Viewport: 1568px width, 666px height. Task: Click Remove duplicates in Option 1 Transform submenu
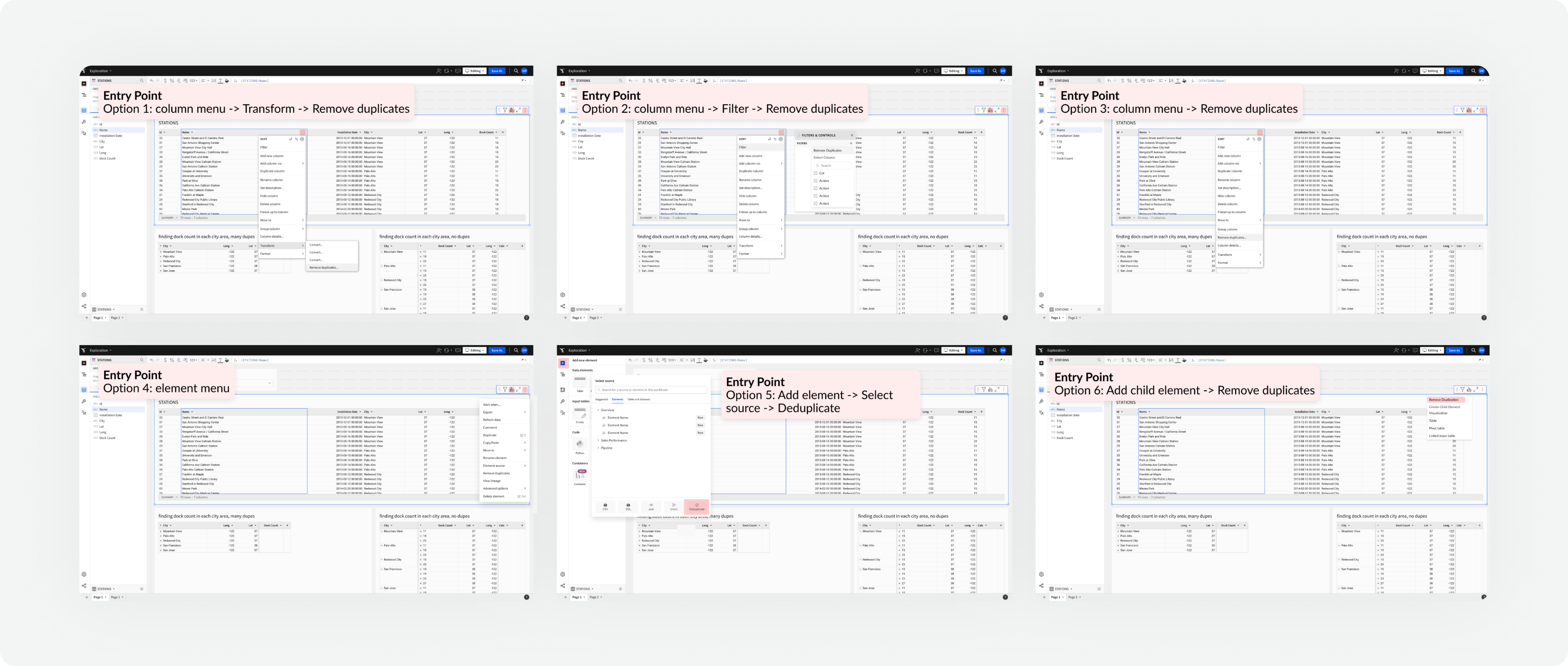point(332,268)
